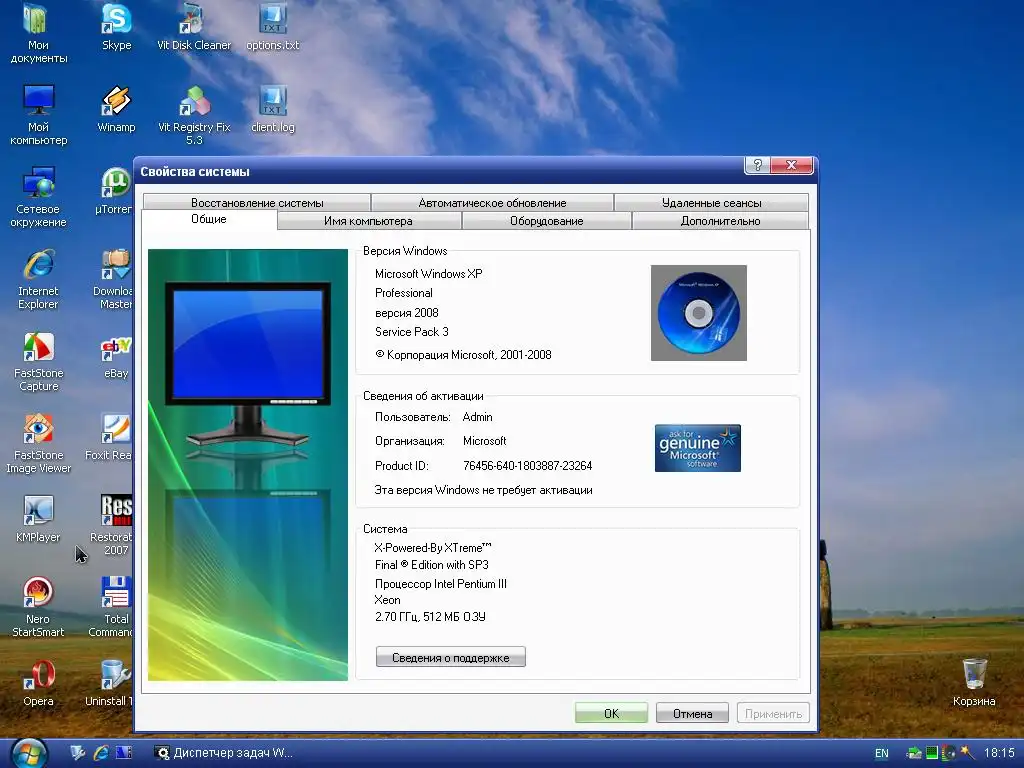1024x768 pixels.
Task: Click the Процессор Intel Pentium III text
Action: point(441,584)
